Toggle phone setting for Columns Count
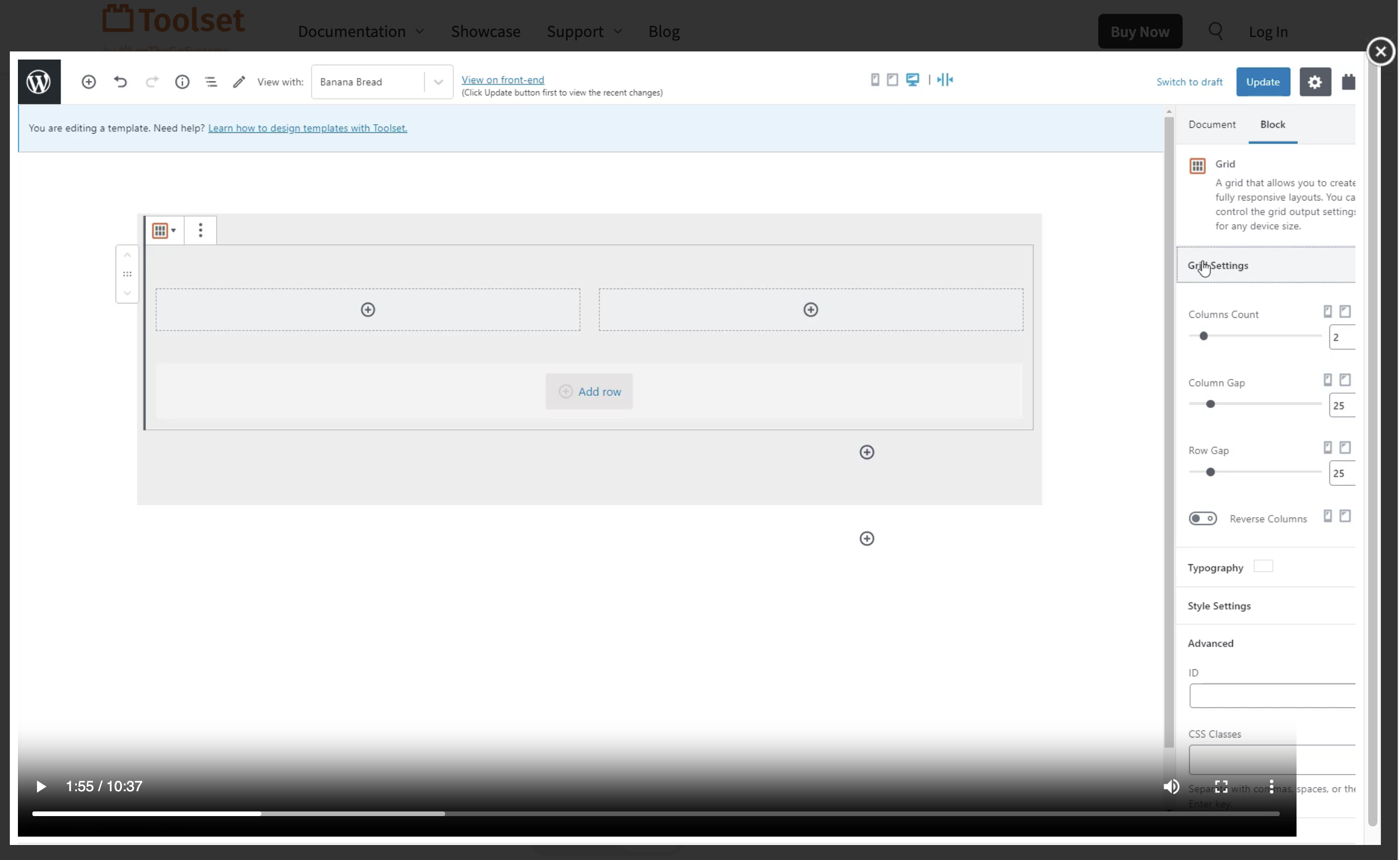 (1328, 312)
